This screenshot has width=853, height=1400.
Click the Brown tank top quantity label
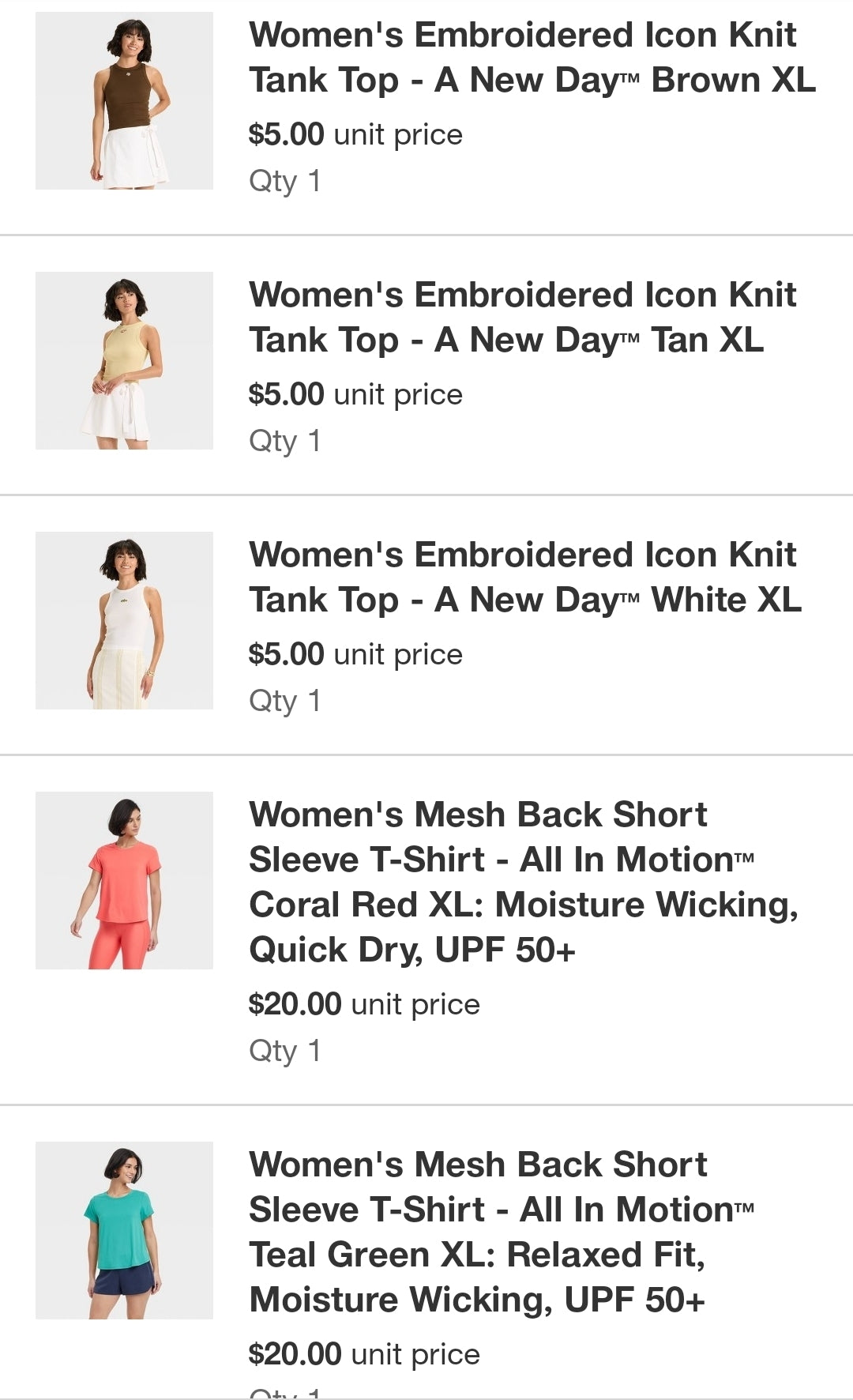[x=284, y=181]
